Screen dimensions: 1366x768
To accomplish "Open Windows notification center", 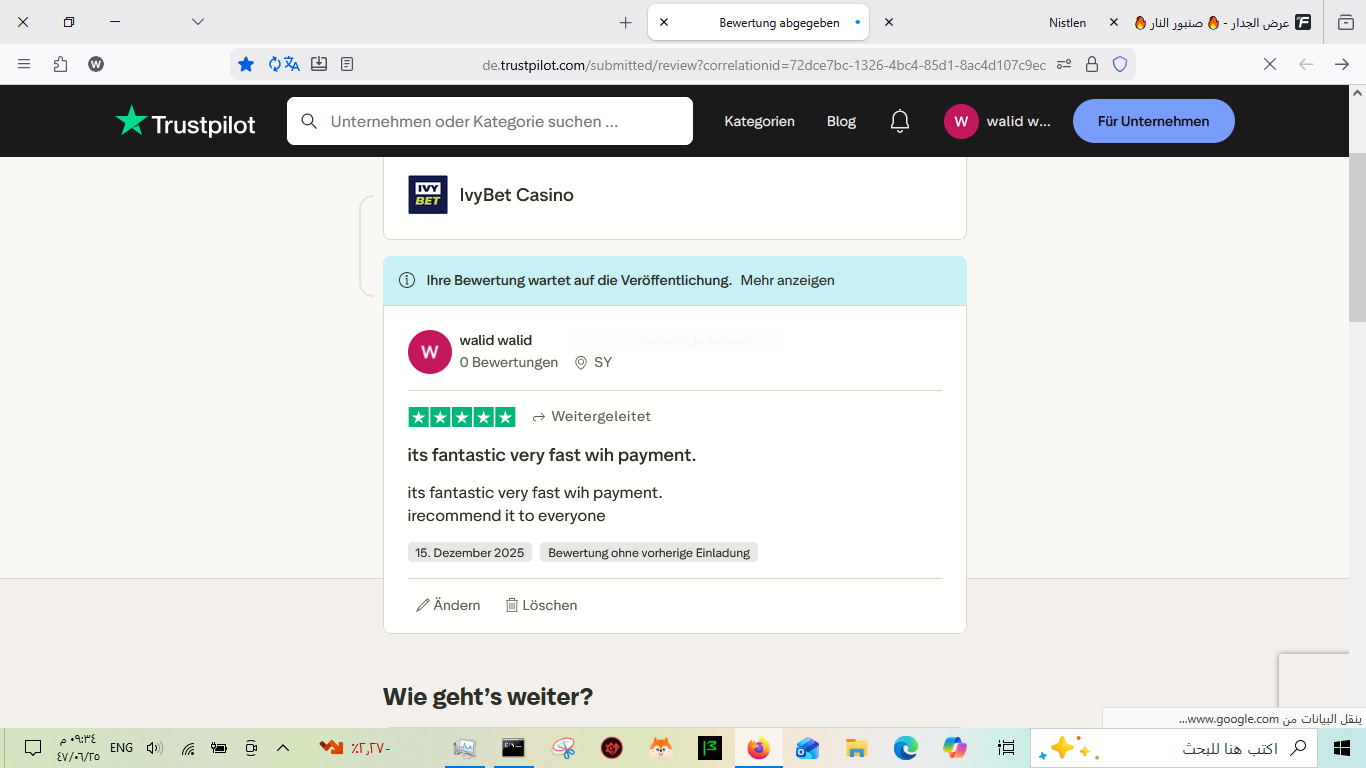I will coord(33,748).
